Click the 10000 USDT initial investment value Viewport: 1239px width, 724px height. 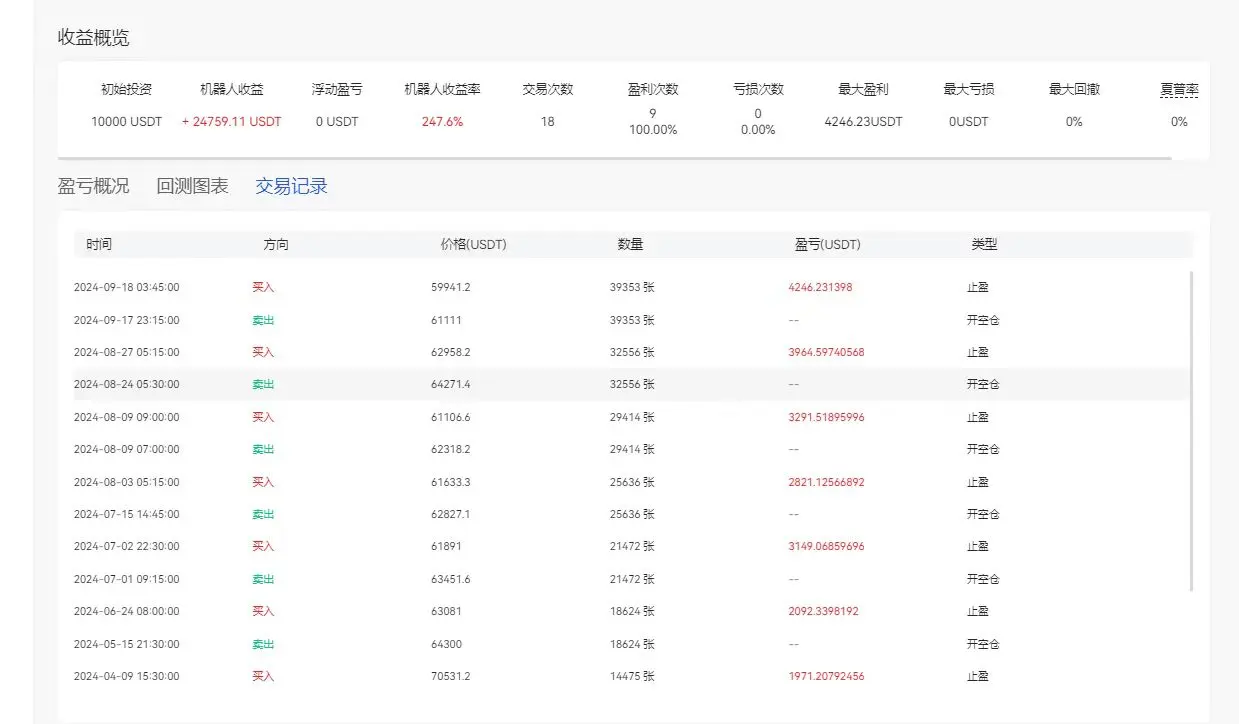[x=126, y=122]
